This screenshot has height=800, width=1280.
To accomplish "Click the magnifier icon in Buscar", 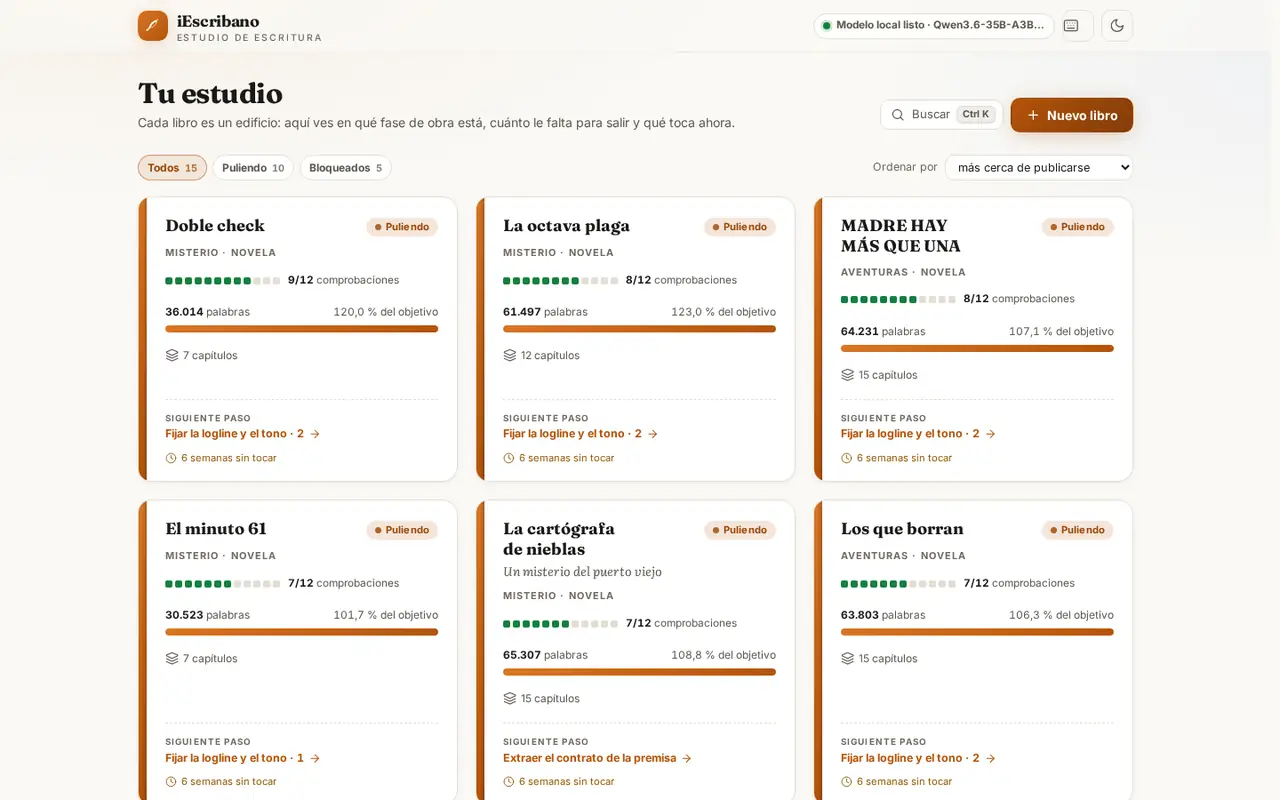I will (x=898, y=115).
